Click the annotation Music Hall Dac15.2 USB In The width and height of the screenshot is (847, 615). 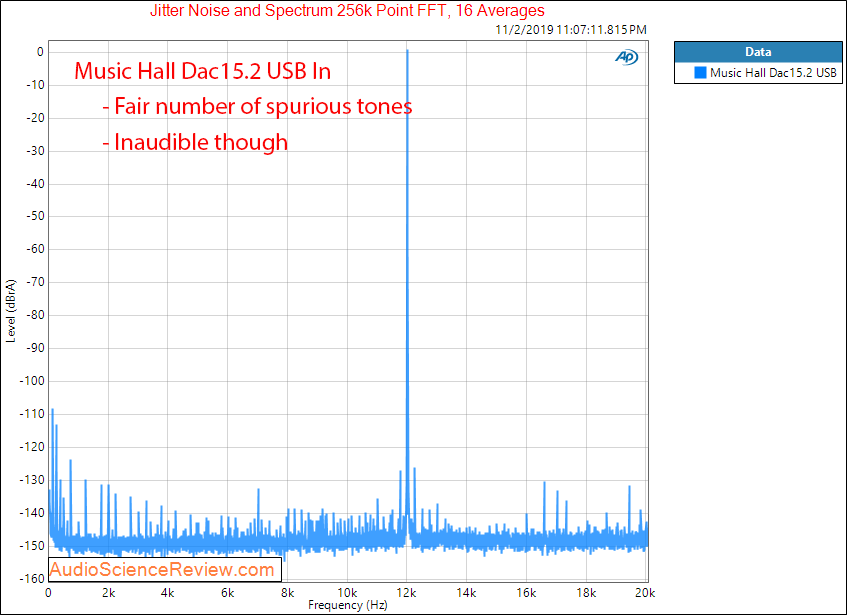(x=203, y=71)
